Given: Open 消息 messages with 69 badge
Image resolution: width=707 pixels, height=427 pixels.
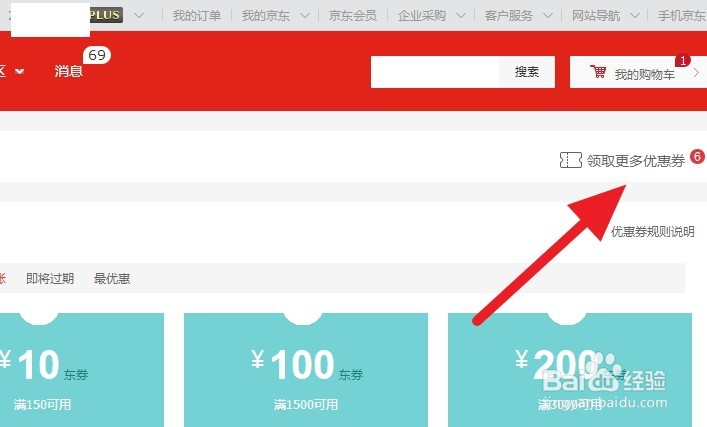Looking at the screenshot, I should pyautogui.click(x=69, y=71).
